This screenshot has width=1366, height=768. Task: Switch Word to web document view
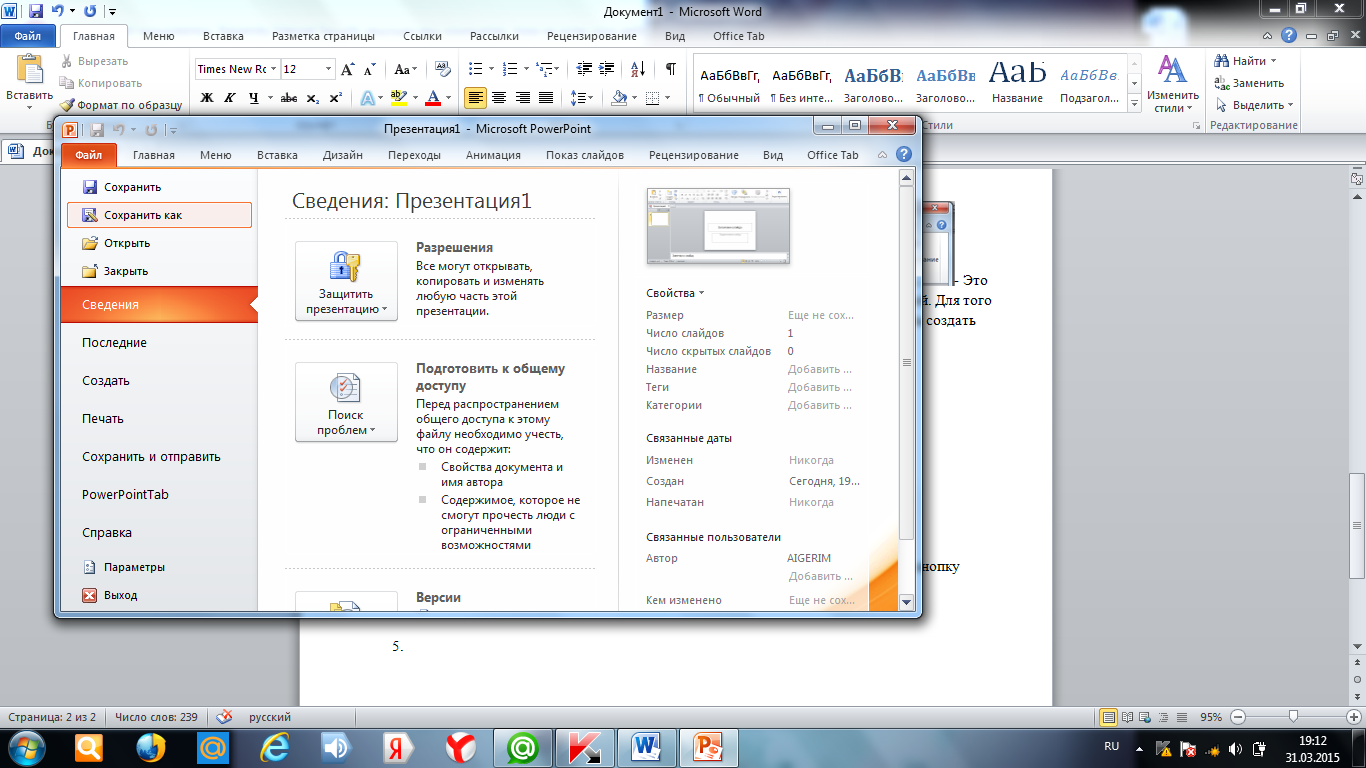pos(1147,717)
